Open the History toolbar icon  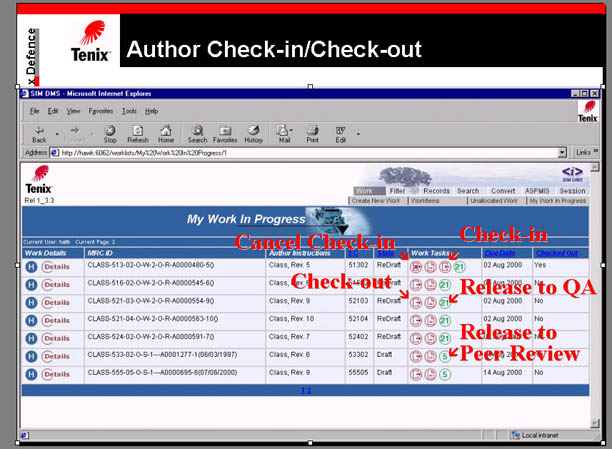tap(253, 134)
